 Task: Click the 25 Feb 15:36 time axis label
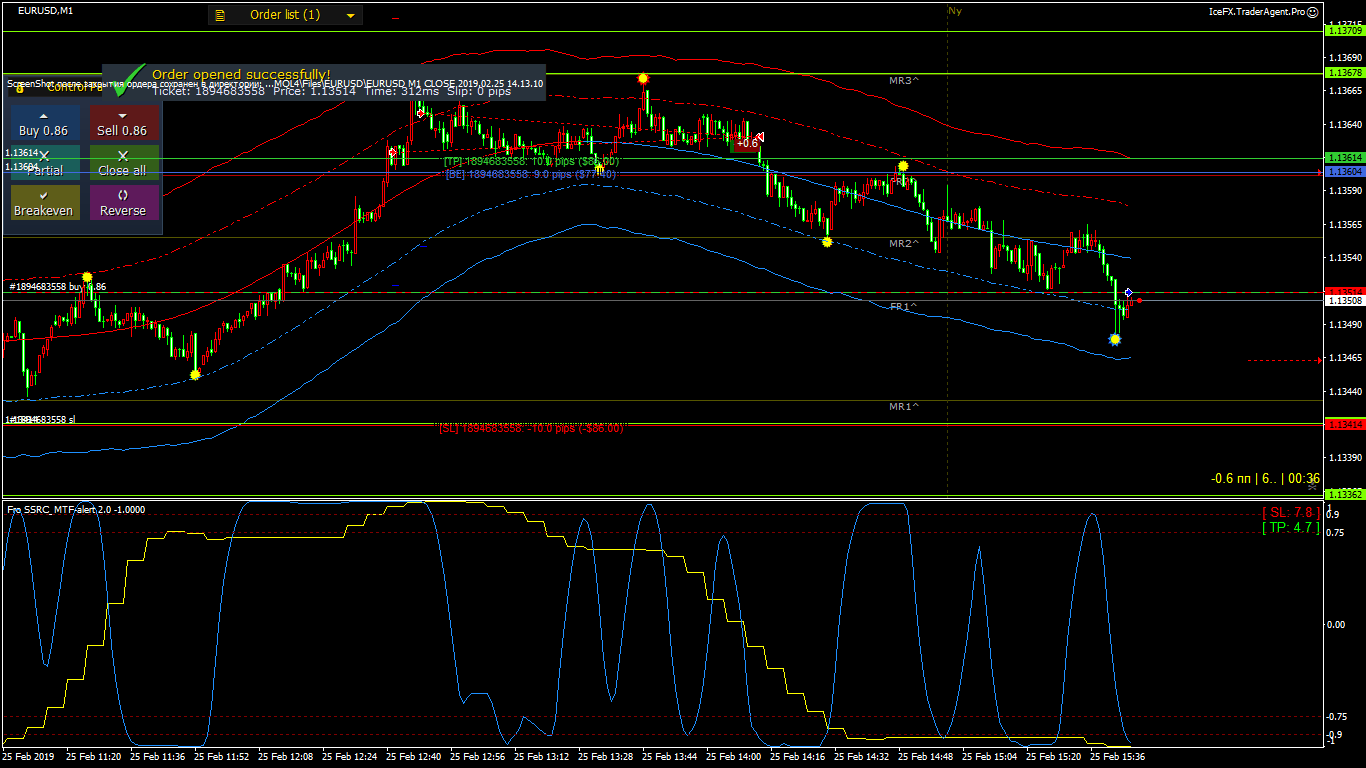(x=1117, y=757)
